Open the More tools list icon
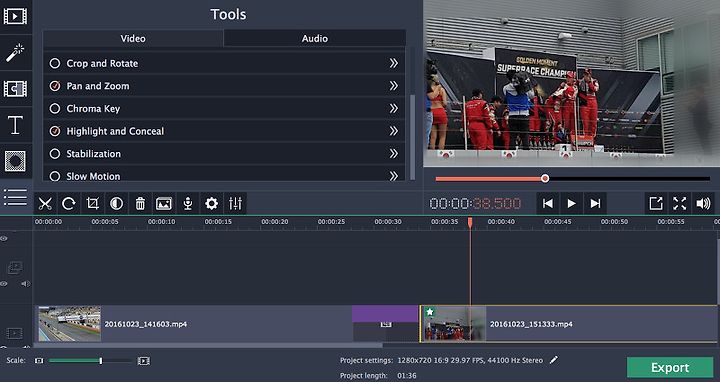 point(15,197)
